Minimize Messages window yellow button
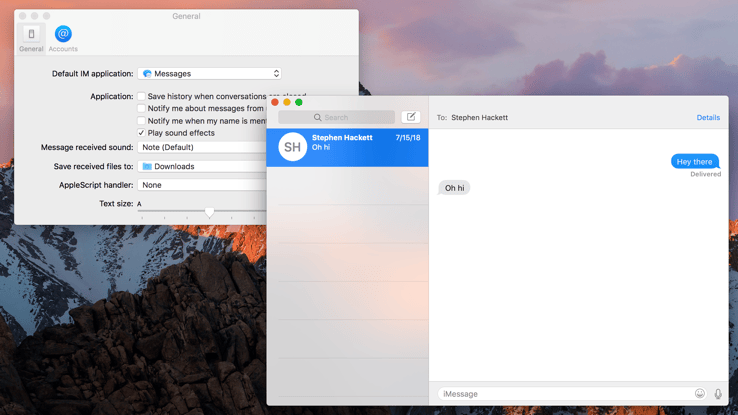Viewport: 738px width, 415px height. point(287,102)
